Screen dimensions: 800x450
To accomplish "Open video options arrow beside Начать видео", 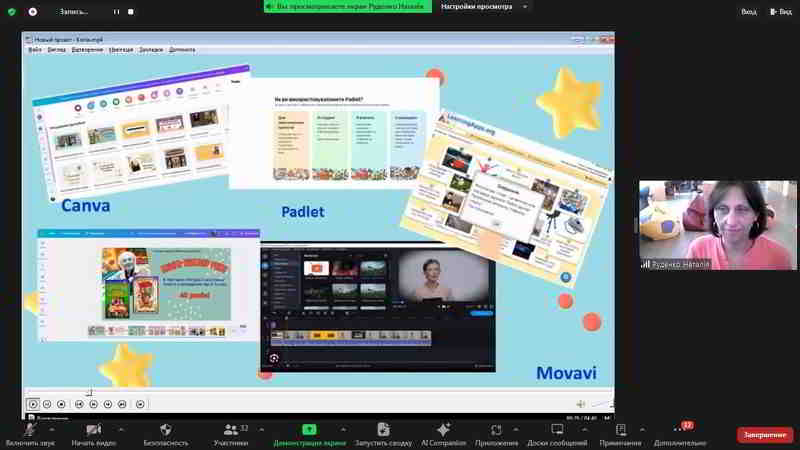I will click(121, 430).
